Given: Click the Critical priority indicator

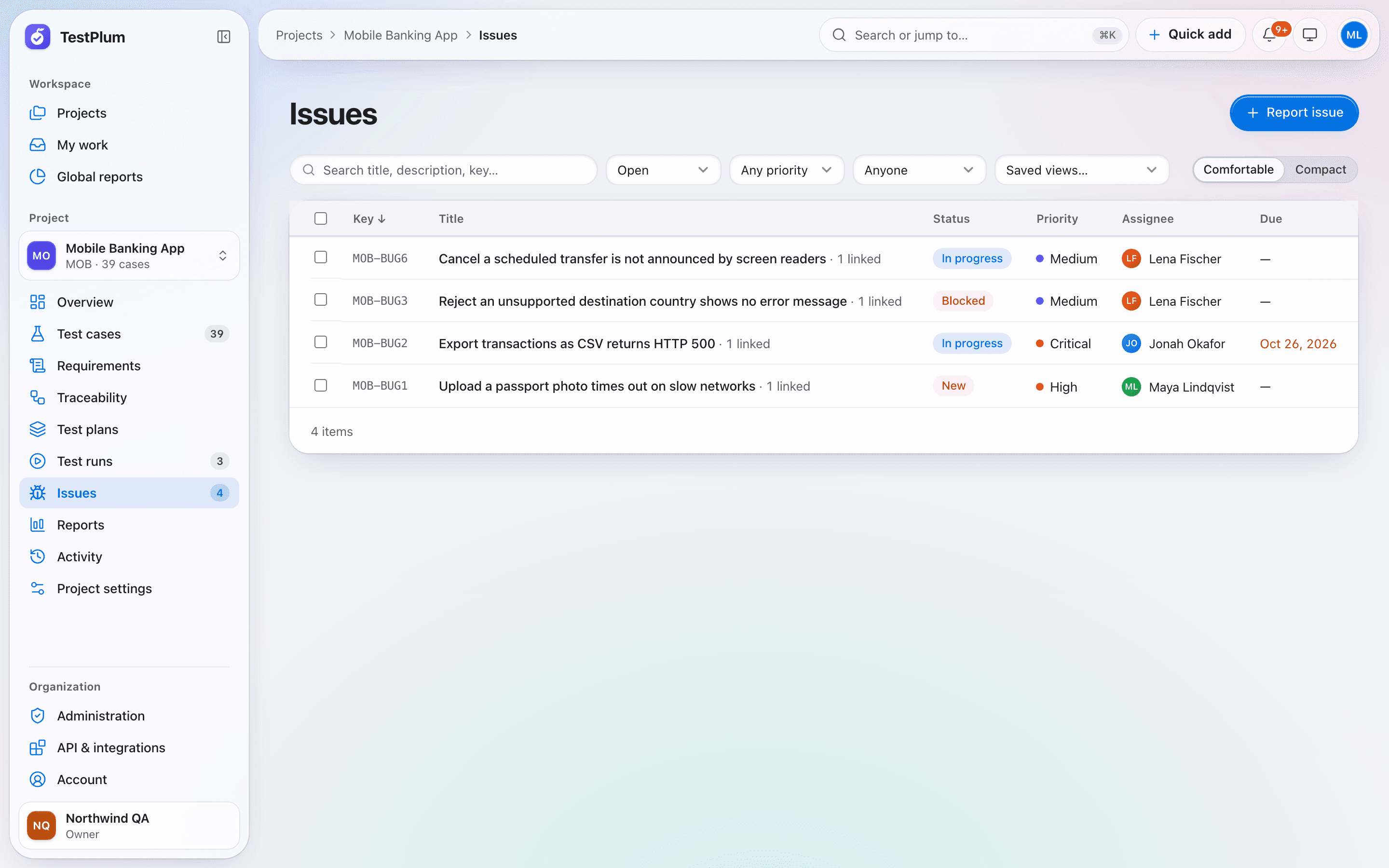Looking at the screenshot, I should (1063, 343).
